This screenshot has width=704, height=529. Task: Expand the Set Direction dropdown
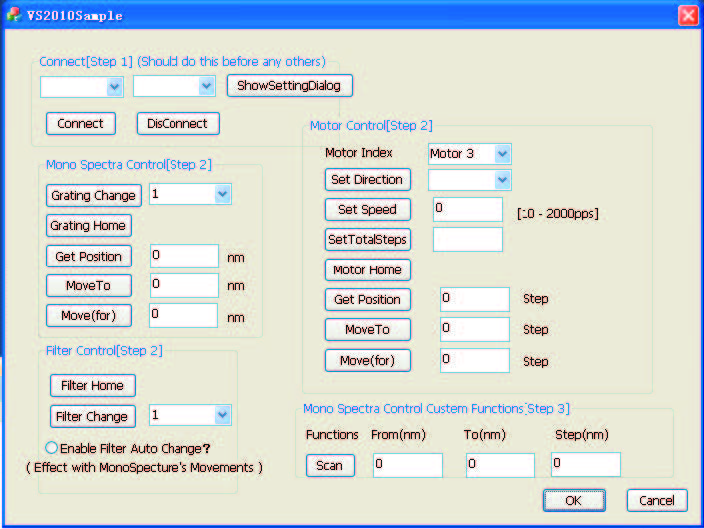tap(469, 180)
